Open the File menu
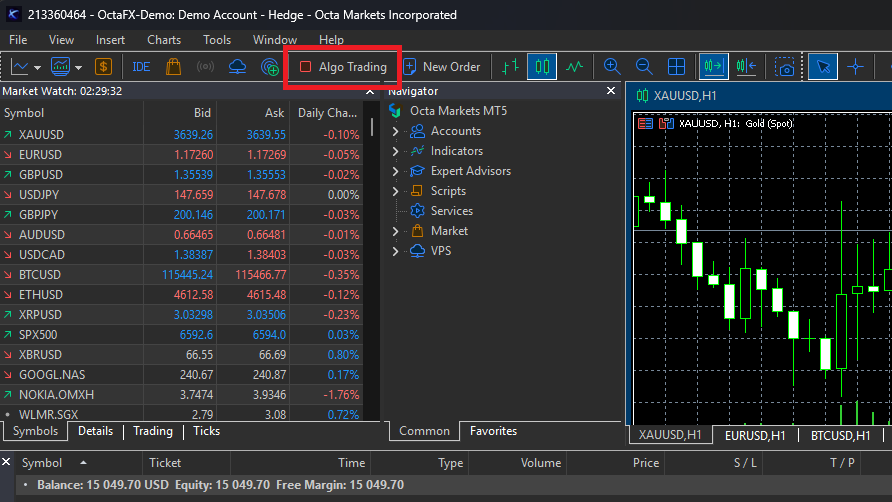892x502 pixels. point(18,40)
